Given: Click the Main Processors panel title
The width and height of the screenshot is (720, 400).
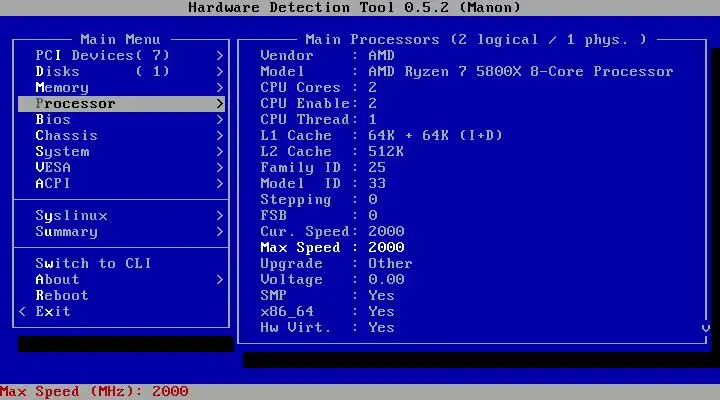Looking at the screenshot, I should (x=476, y=39).
